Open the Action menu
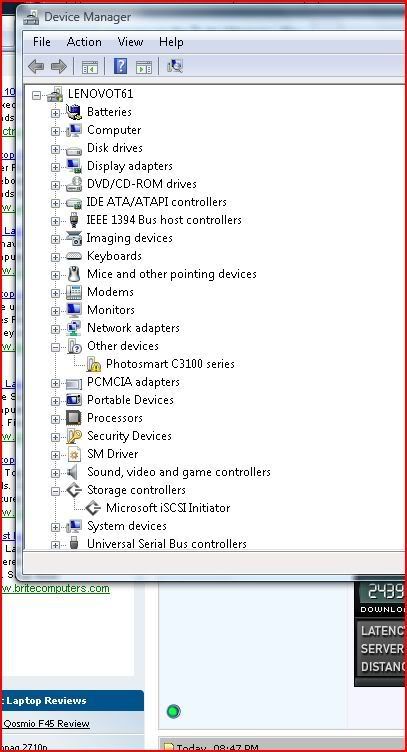407x752 pixels. pos(84,42)
